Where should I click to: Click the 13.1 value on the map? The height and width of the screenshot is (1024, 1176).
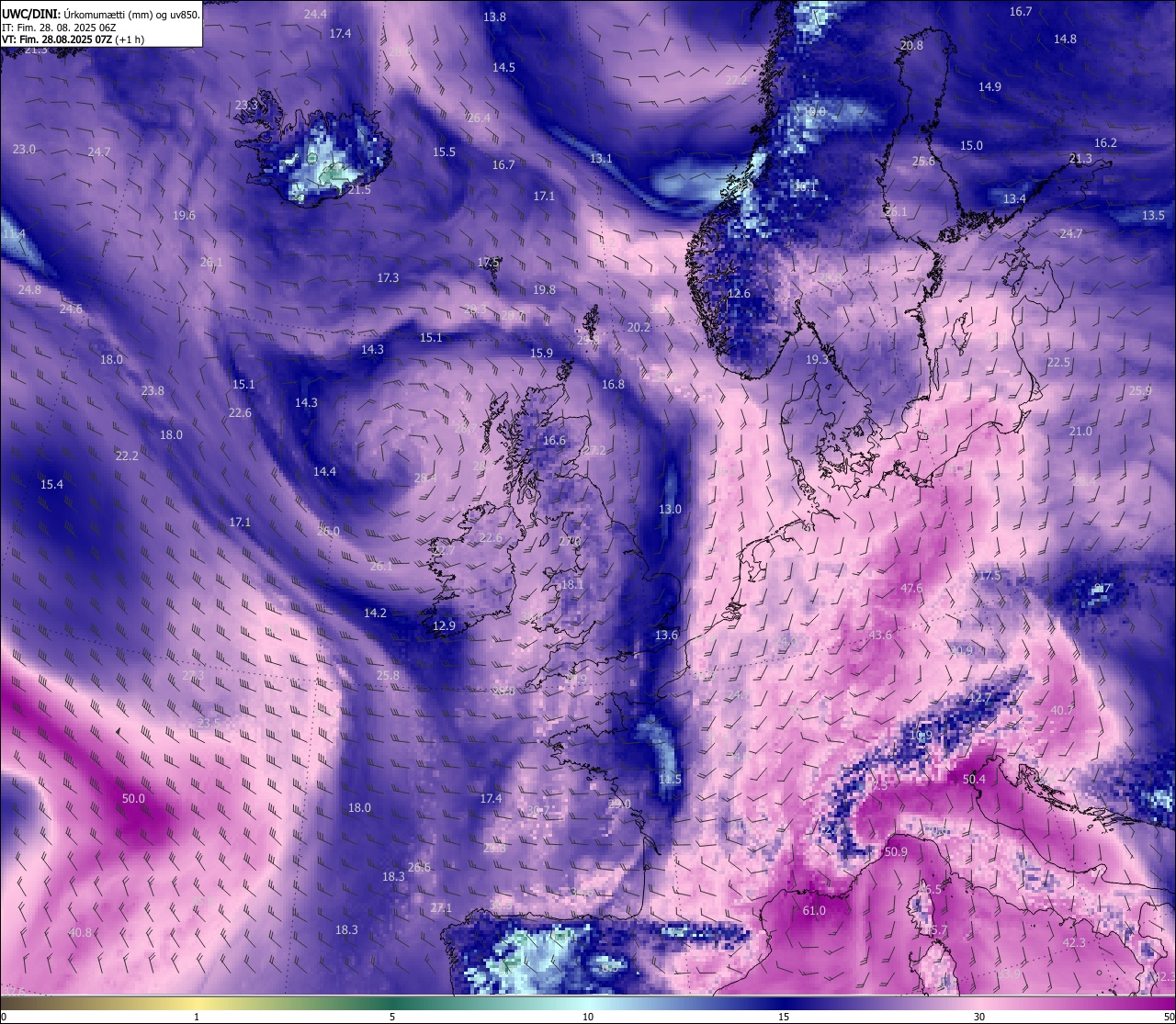(601, 158)
